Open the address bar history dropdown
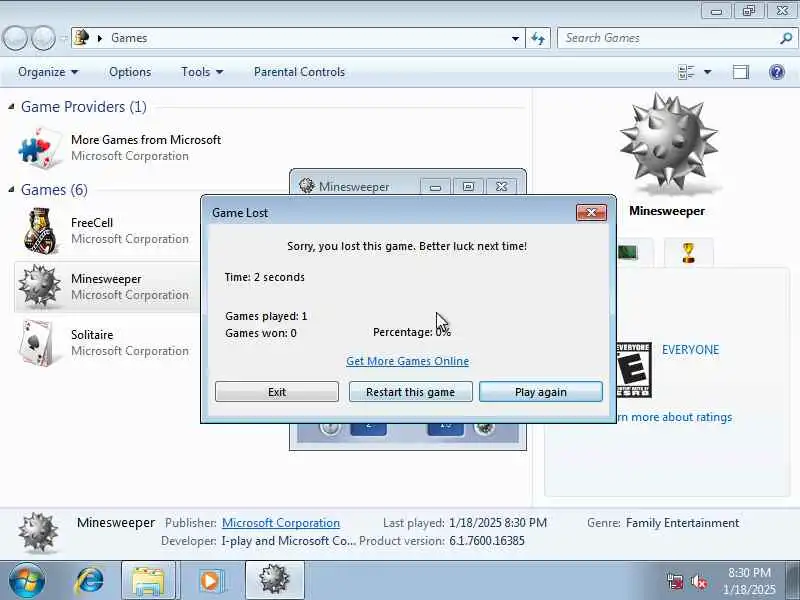 pyautogui.click(x=515, y=38)
